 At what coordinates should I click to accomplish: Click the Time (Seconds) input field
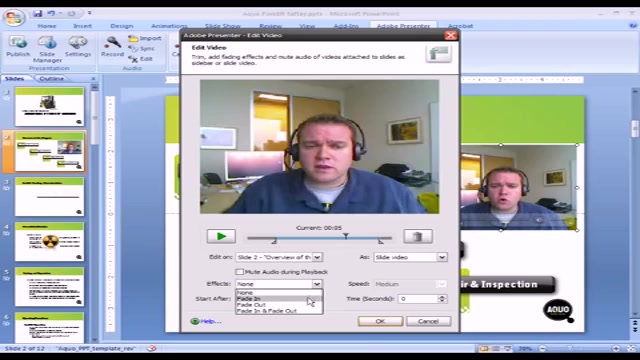click(x=418, y=299)
